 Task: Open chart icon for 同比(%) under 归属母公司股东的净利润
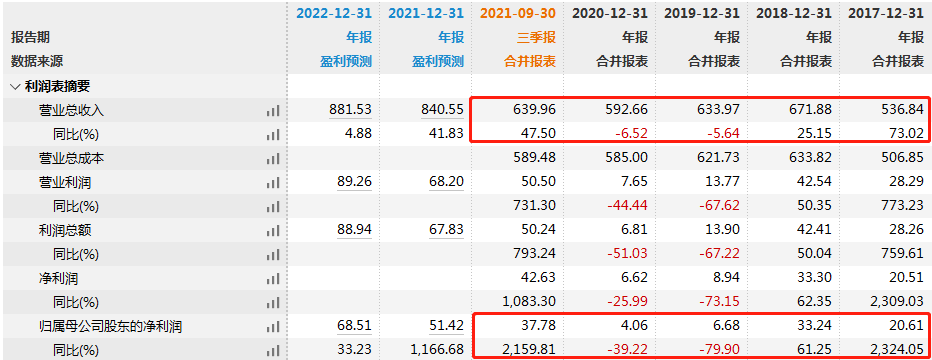pyautogui.click(x=273, y=350)
